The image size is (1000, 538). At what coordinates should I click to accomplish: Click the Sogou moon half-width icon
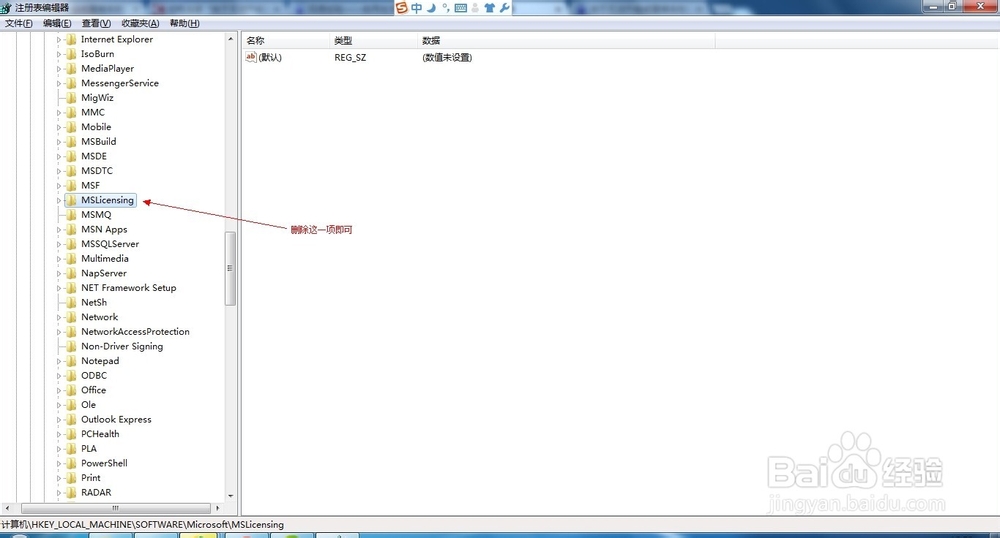432,8
